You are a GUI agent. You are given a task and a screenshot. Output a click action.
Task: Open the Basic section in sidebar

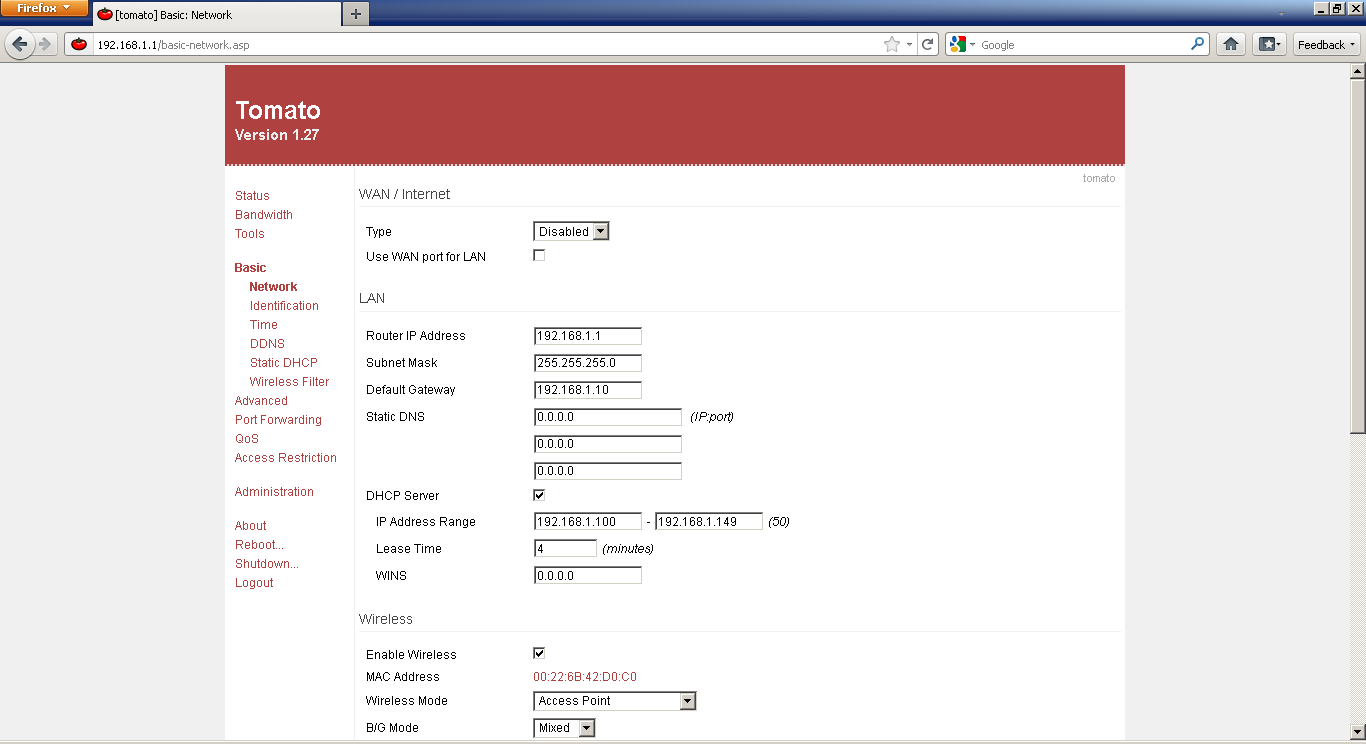250,268
